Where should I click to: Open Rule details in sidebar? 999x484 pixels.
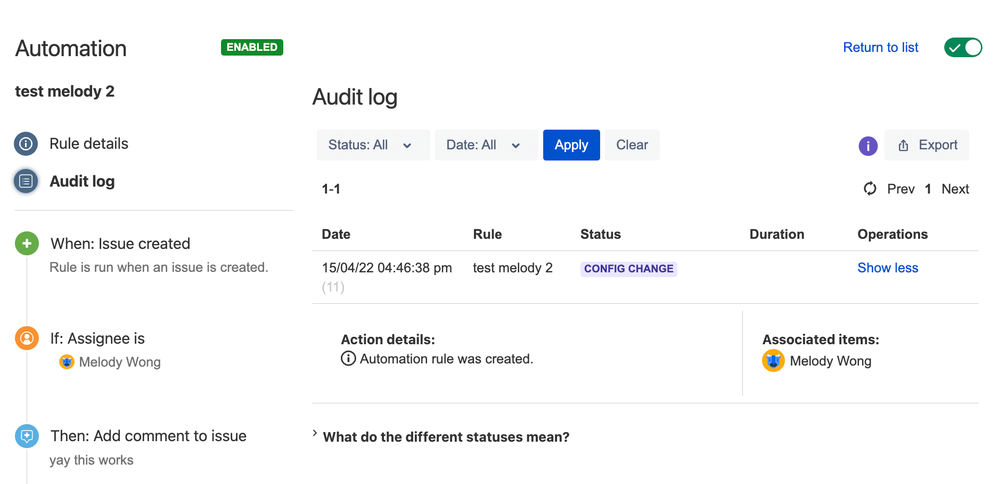(89, 144)
